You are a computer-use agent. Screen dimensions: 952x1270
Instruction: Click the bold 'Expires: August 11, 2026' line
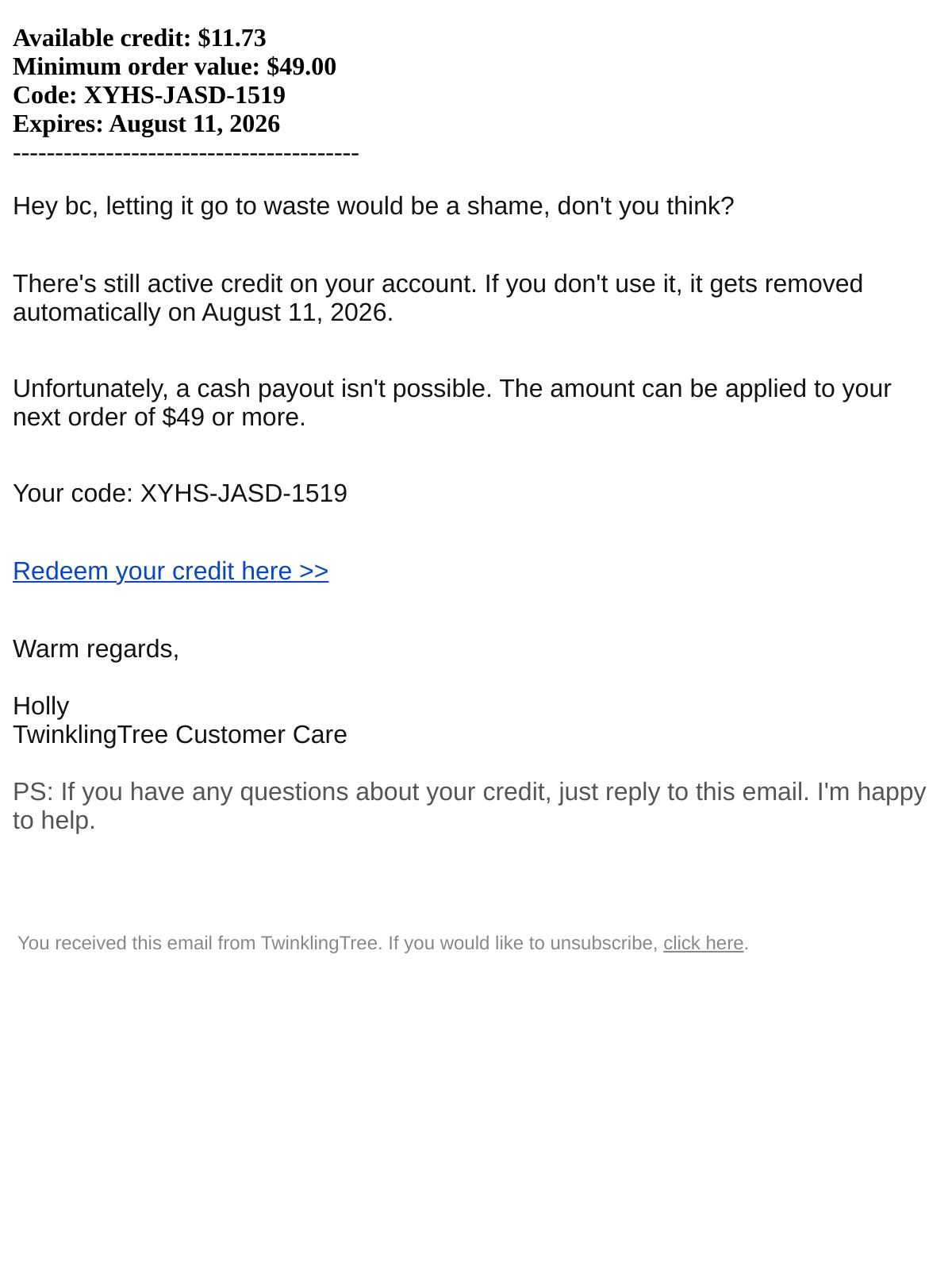click(147, 124)
